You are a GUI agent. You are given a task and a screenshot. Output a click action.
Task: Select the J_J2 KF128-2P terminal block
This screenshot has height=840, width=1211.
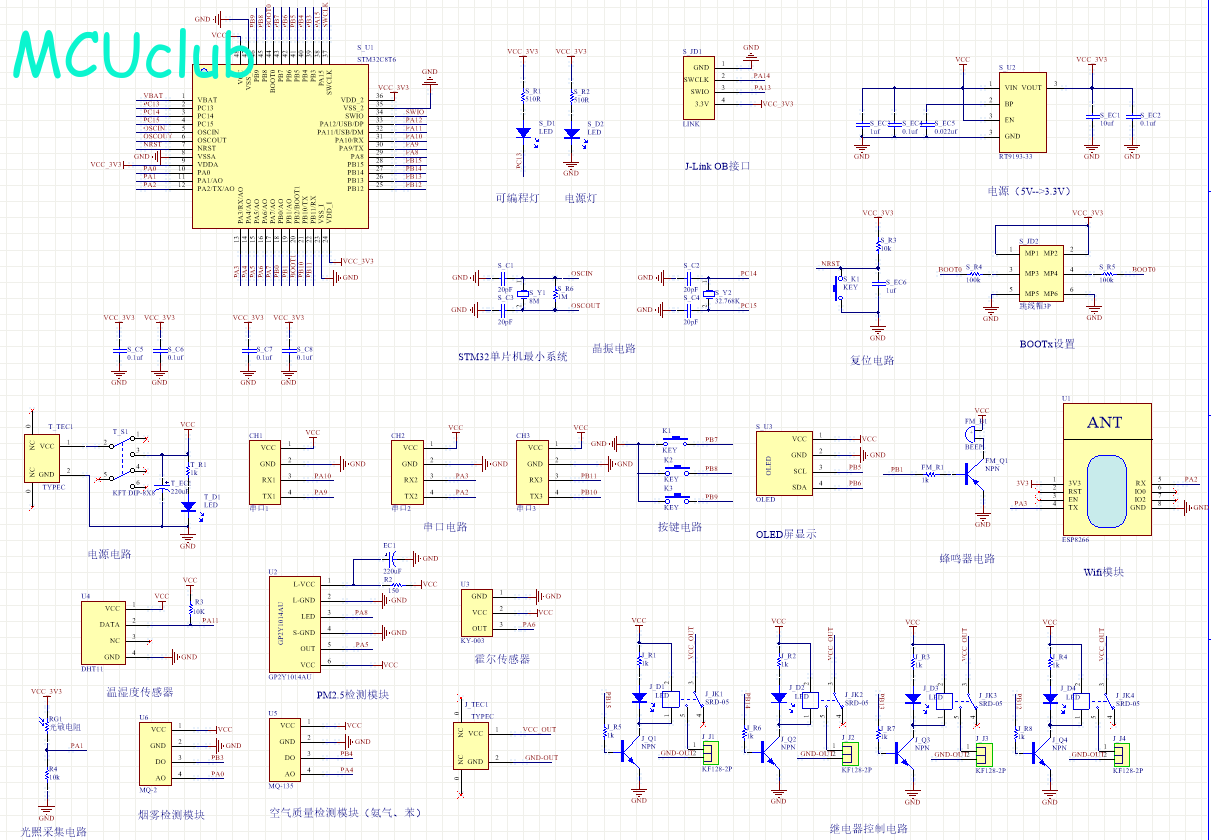(x=850, y=753)
